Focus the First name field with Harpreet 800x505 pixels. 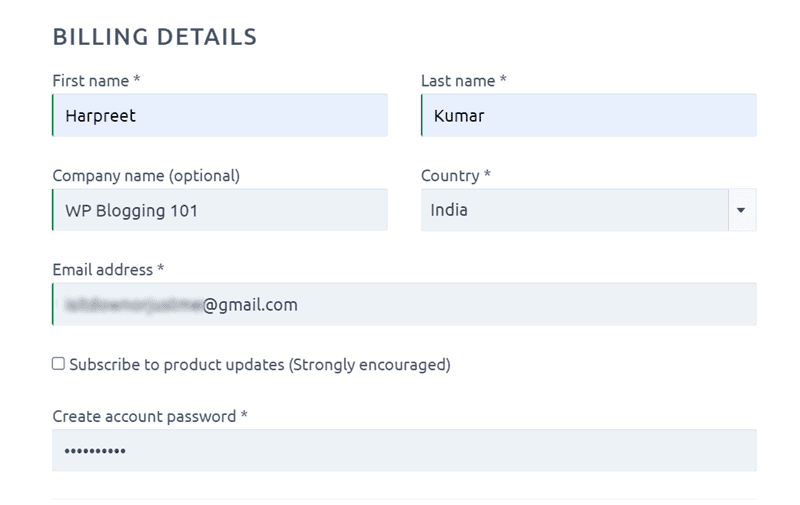(x=220, y=115)
